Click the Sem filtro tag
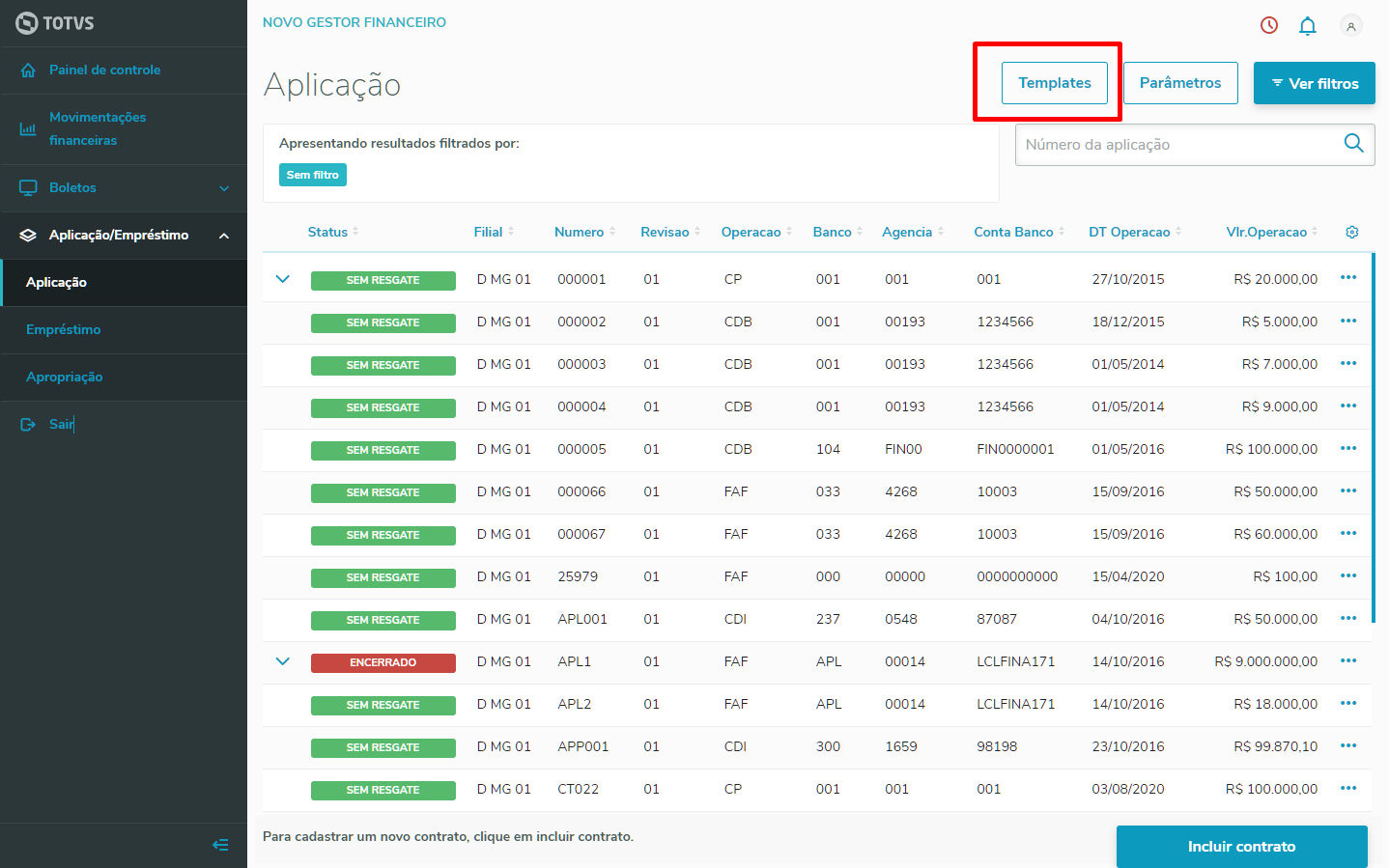 [313, 175]
